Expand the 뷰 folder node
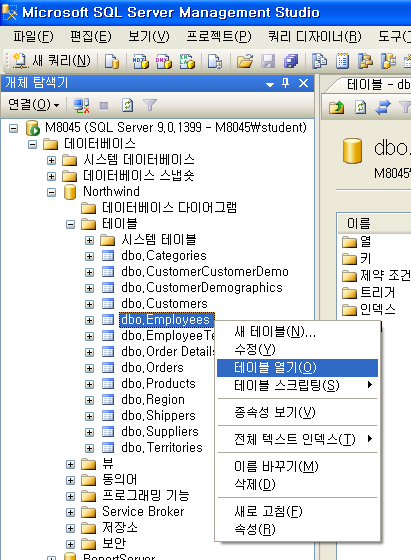This screenshot has width=411, height=560. click(x=70, y=465)
